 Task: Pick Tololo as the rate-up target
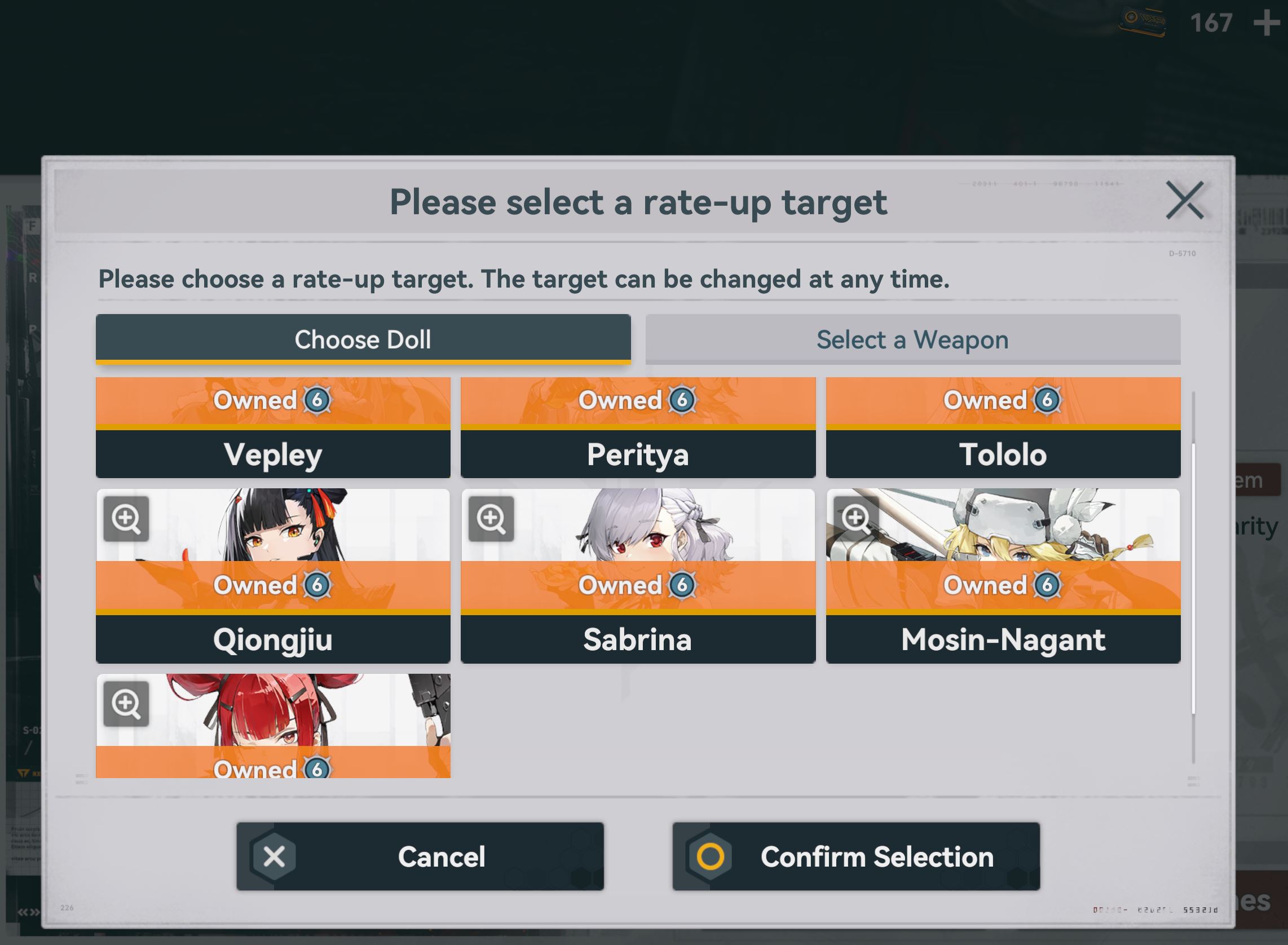(1003, 427)
